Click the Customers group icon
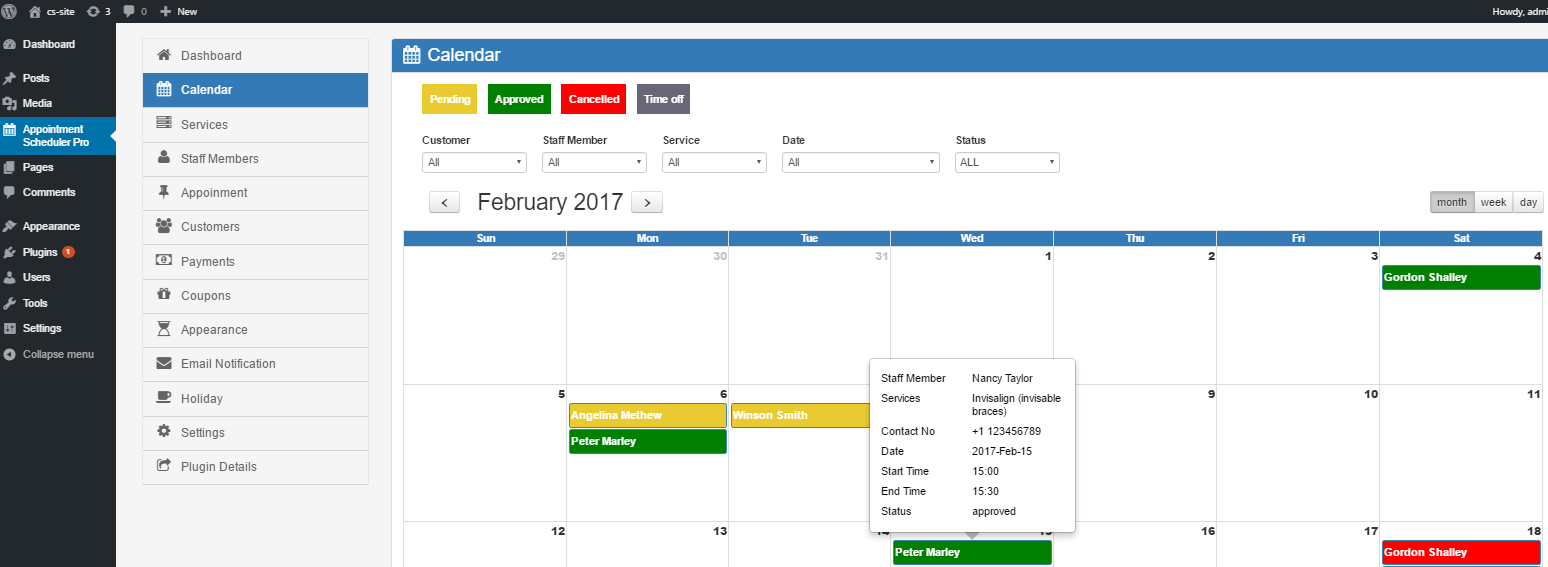Viewport: 1548px width, 567px height. pos(164,226)
